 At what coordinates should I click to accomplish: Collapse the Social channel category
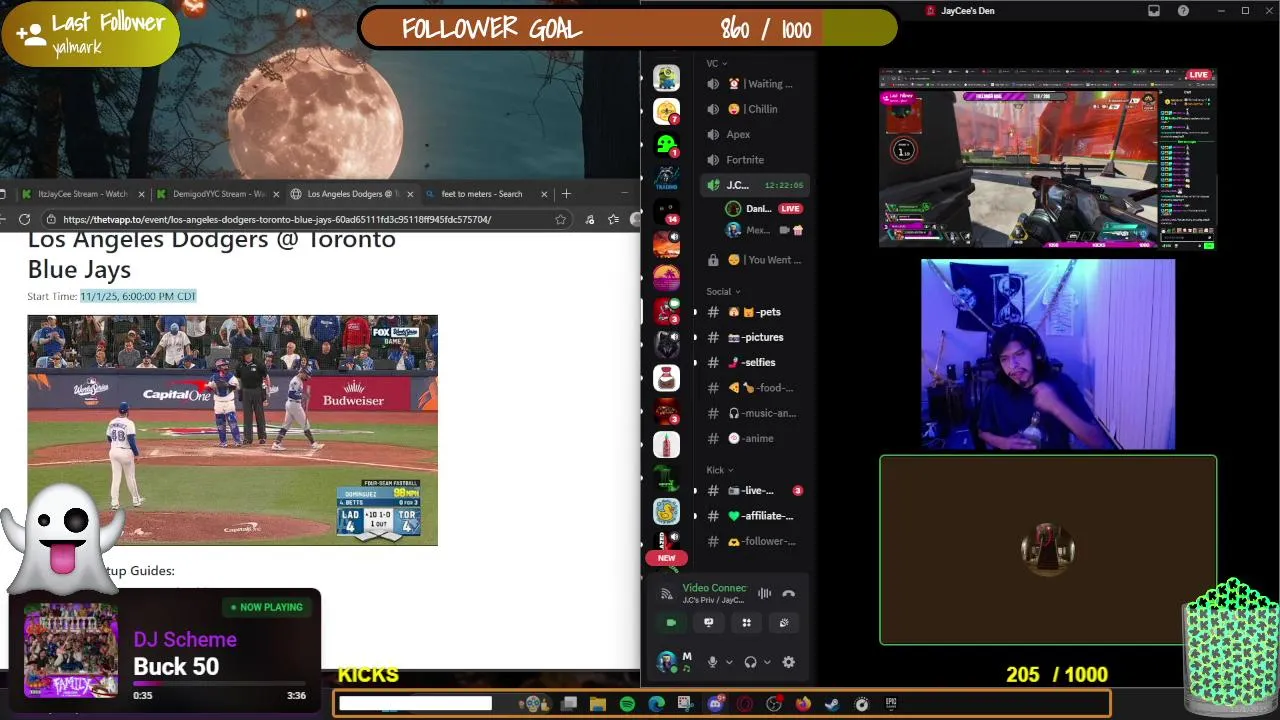pyautogui.click(x=723, y=292)
